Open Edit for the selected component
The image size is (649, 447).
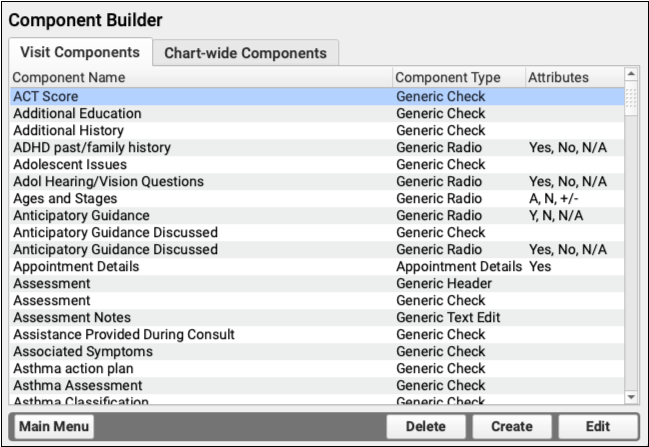point(597,426)
